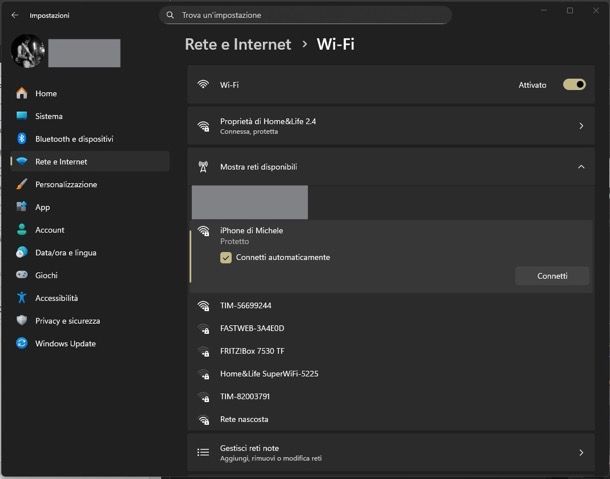The image size is (610, 479).
Task: Click the Privacy e sicurezza shield icon
Action: (21, 321)
